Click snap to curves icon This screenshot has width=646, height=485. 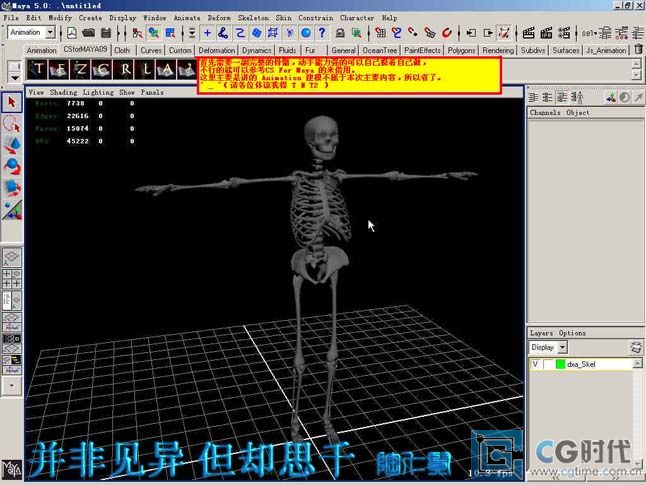396,33
